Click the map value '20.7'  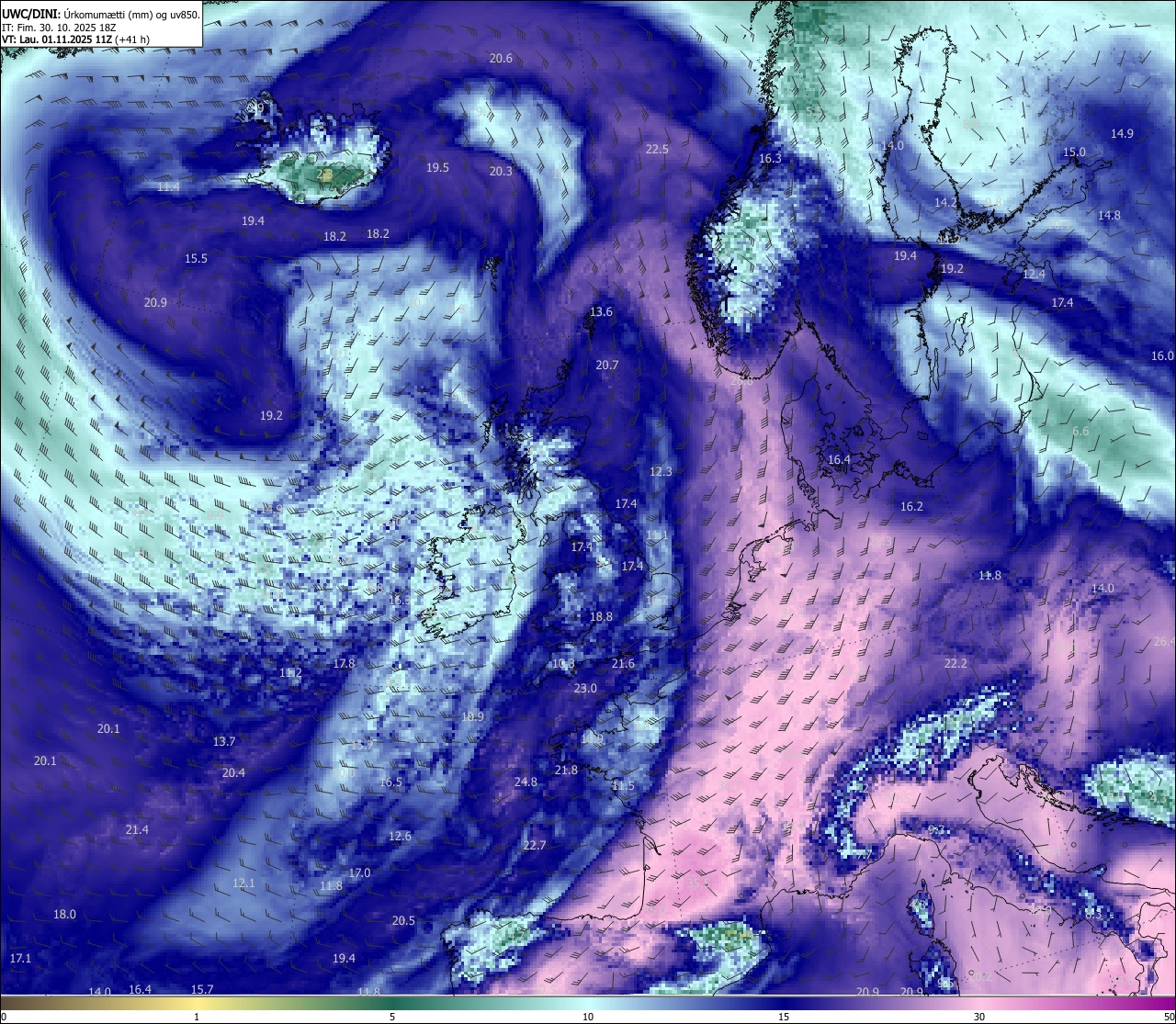[x=606, y=365]
